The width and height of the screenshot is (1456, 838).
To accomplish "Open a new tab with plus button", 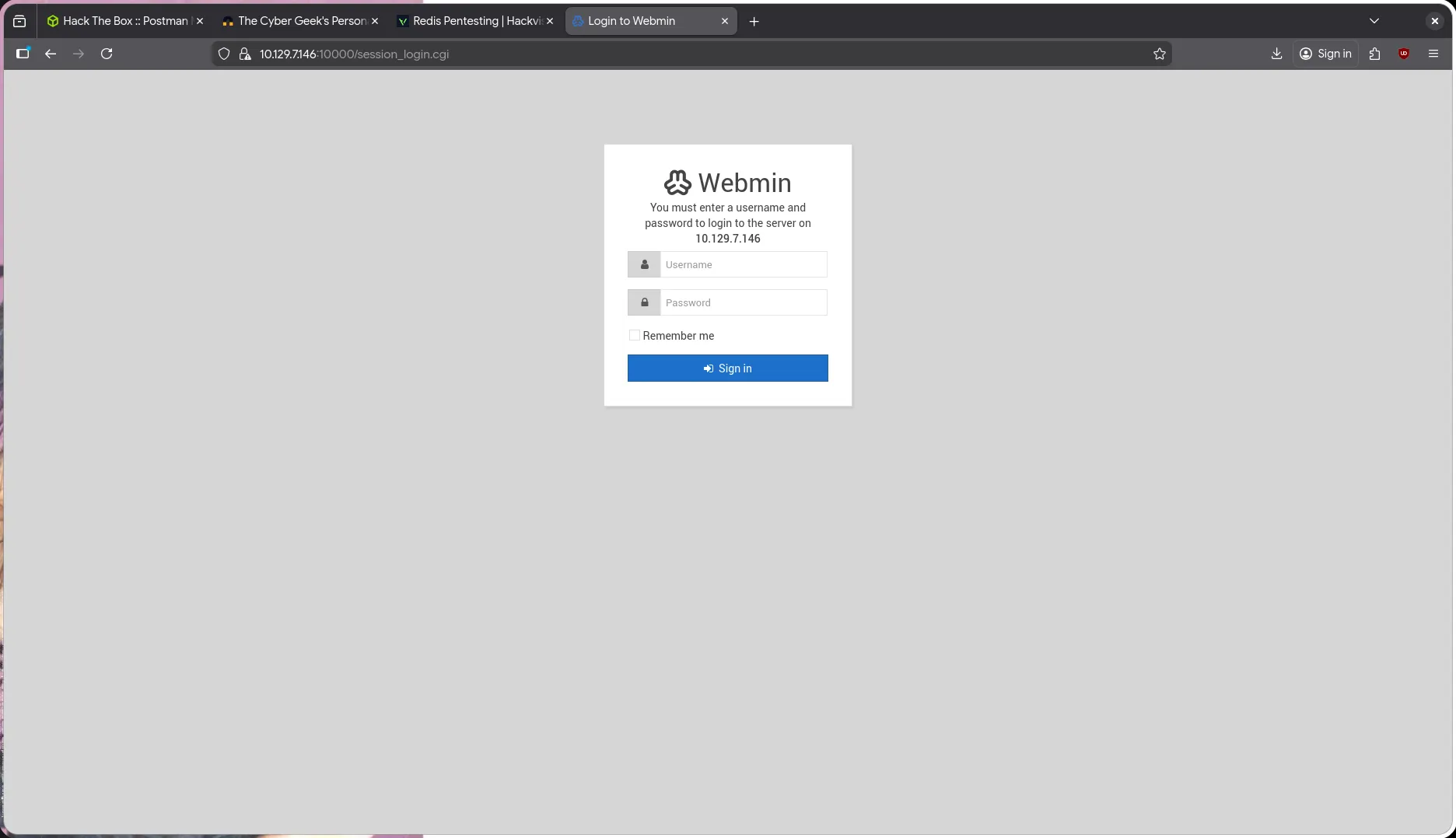I will coord(753,21).
